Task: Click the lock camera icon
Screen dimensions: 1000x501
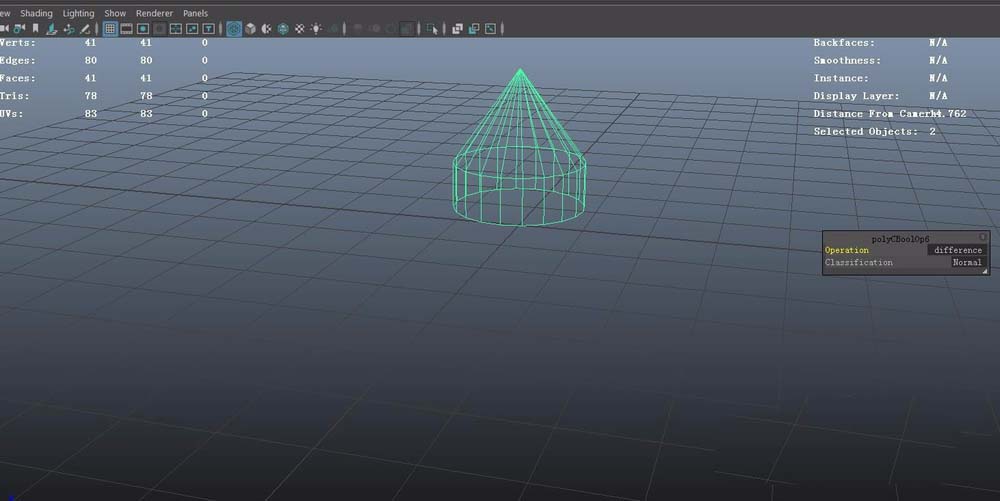Action: point(19,29)
